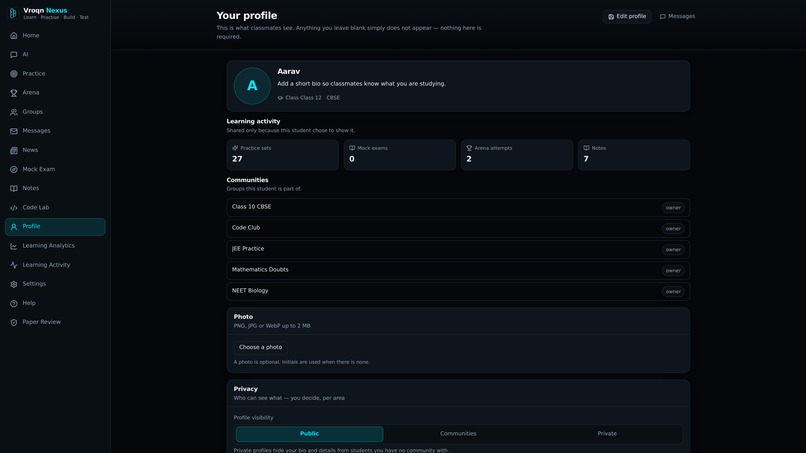
Task: Open the NEET Biology community row
Action: [458, 291]
